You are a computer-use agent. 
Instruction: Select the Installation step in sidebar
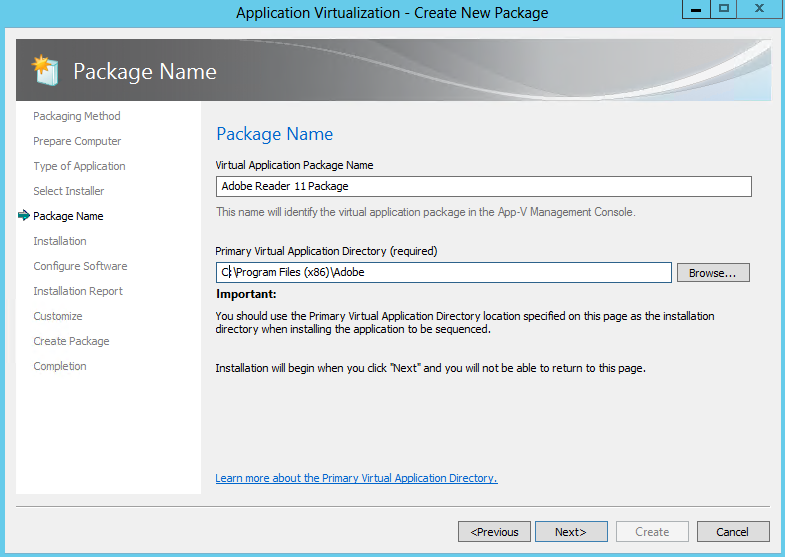pyautogui.click(x=60, y=241)
